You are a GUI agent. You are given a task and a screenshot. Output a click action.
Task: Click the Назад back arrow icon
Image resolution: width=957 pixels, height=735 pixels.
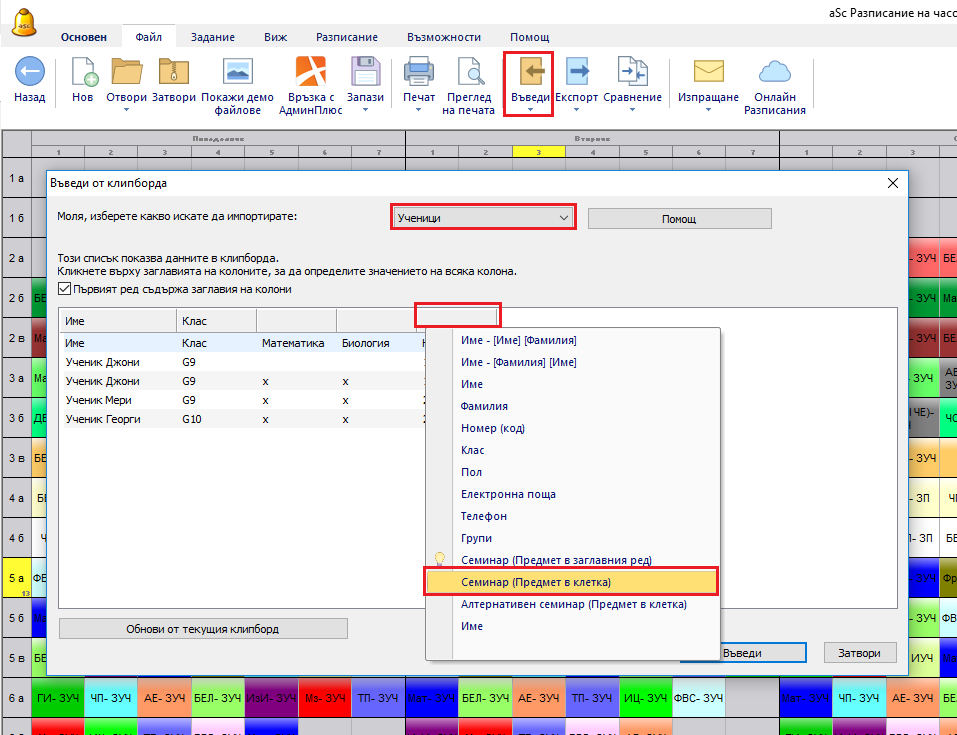[29, 73]
